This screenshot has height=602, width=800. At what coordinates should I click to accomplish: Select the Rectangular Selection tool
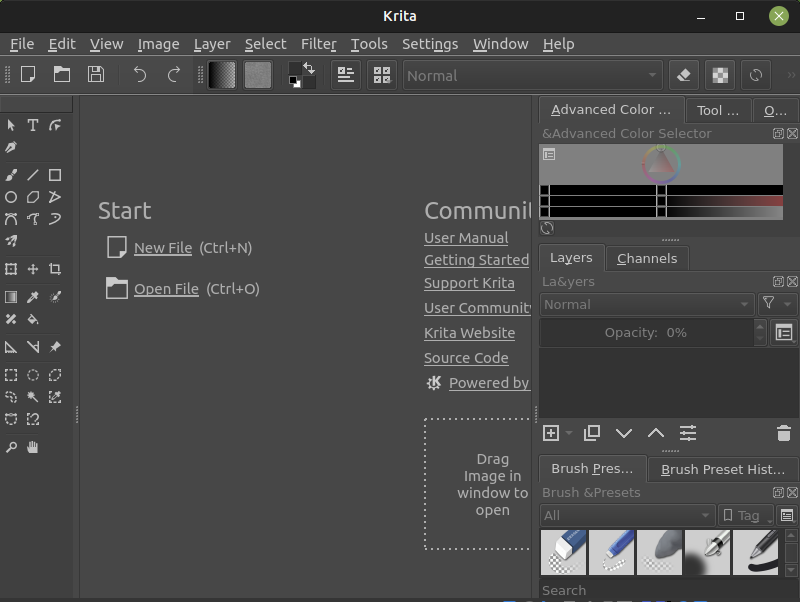(x=11, y=375)
